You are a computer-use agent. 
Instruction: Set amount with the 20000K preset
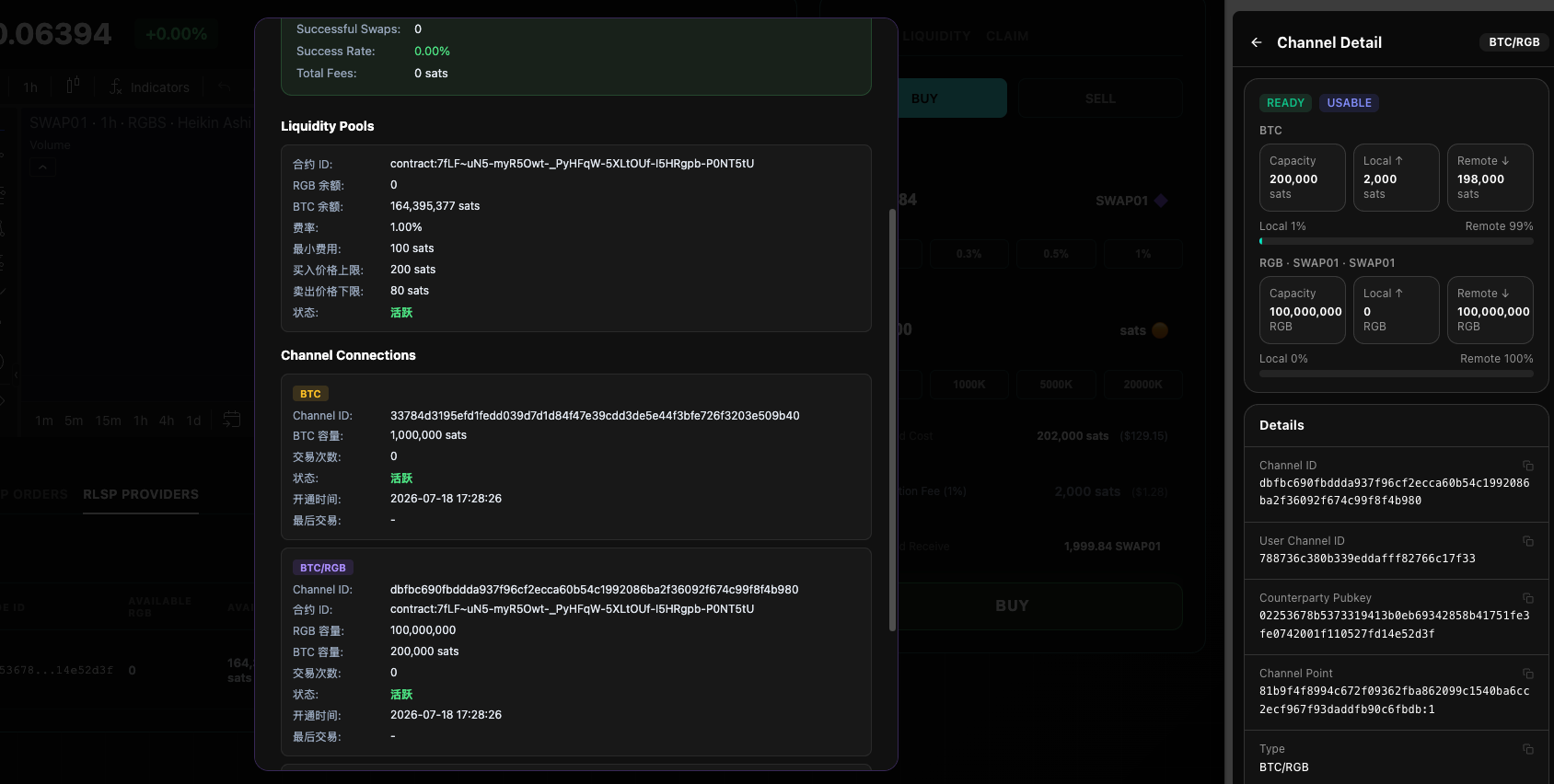pyautogui.click(x=1143, y=385)
